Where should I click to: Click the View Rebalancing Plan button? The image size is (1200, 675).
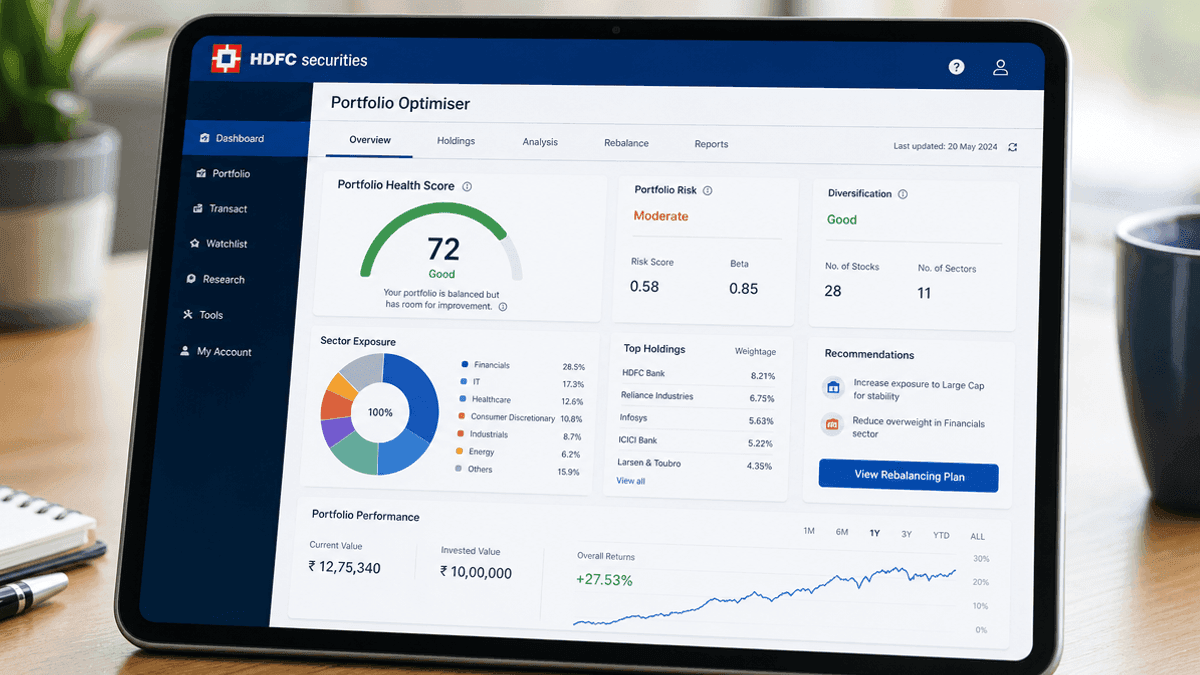tap(909, 476)
